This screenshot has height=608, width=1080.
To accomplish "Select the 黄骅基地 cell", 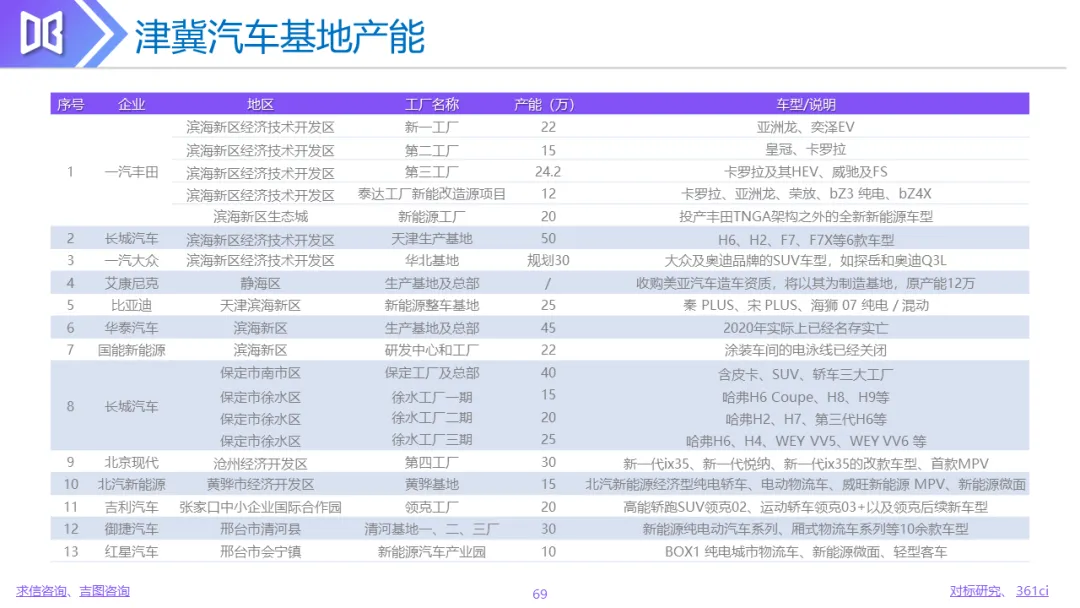I will [x=432, y=484].
